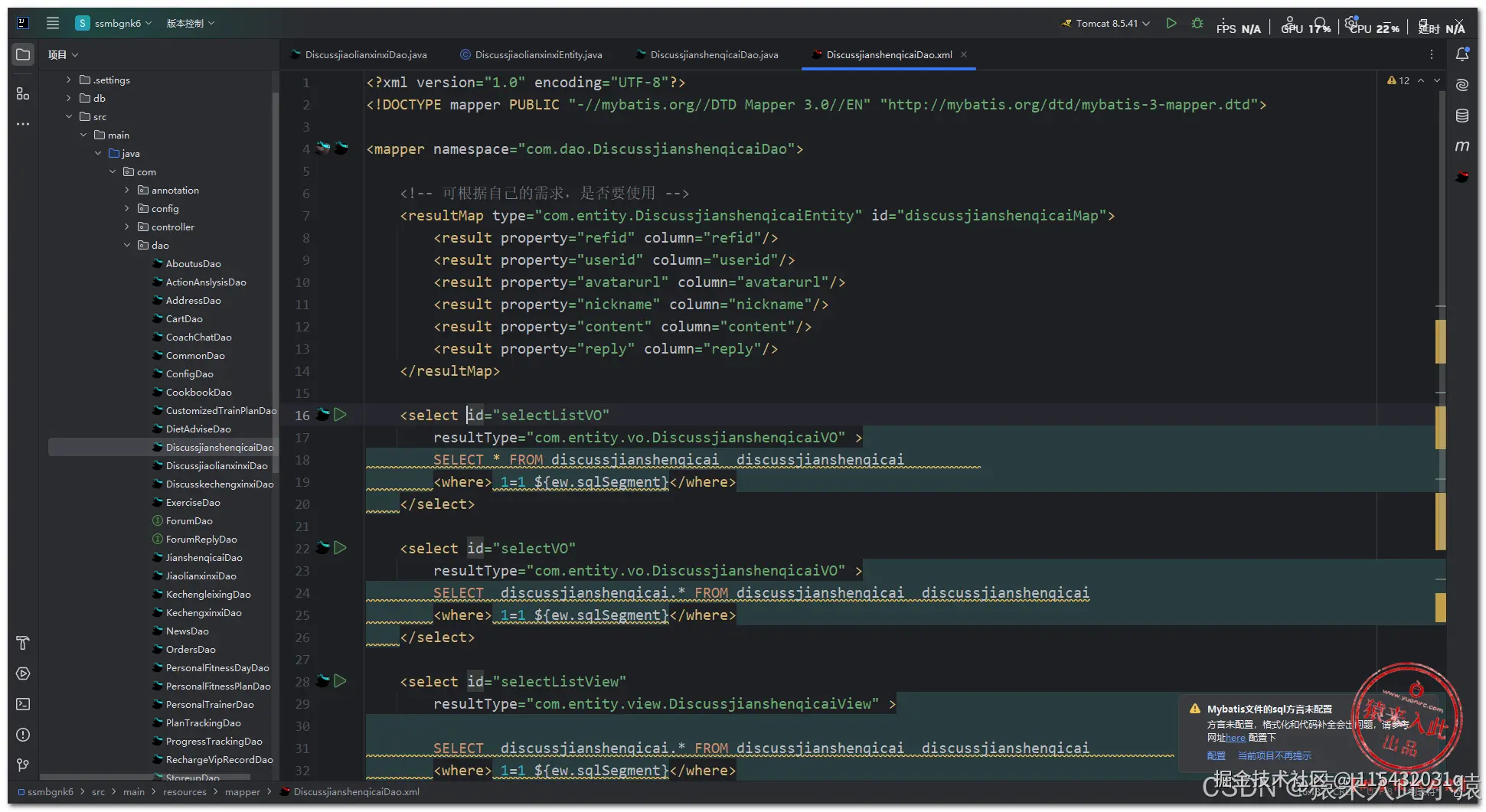This screenshot has height=812, width=1486.
Task: Open the Services tool window
Action: coord(23,673)
